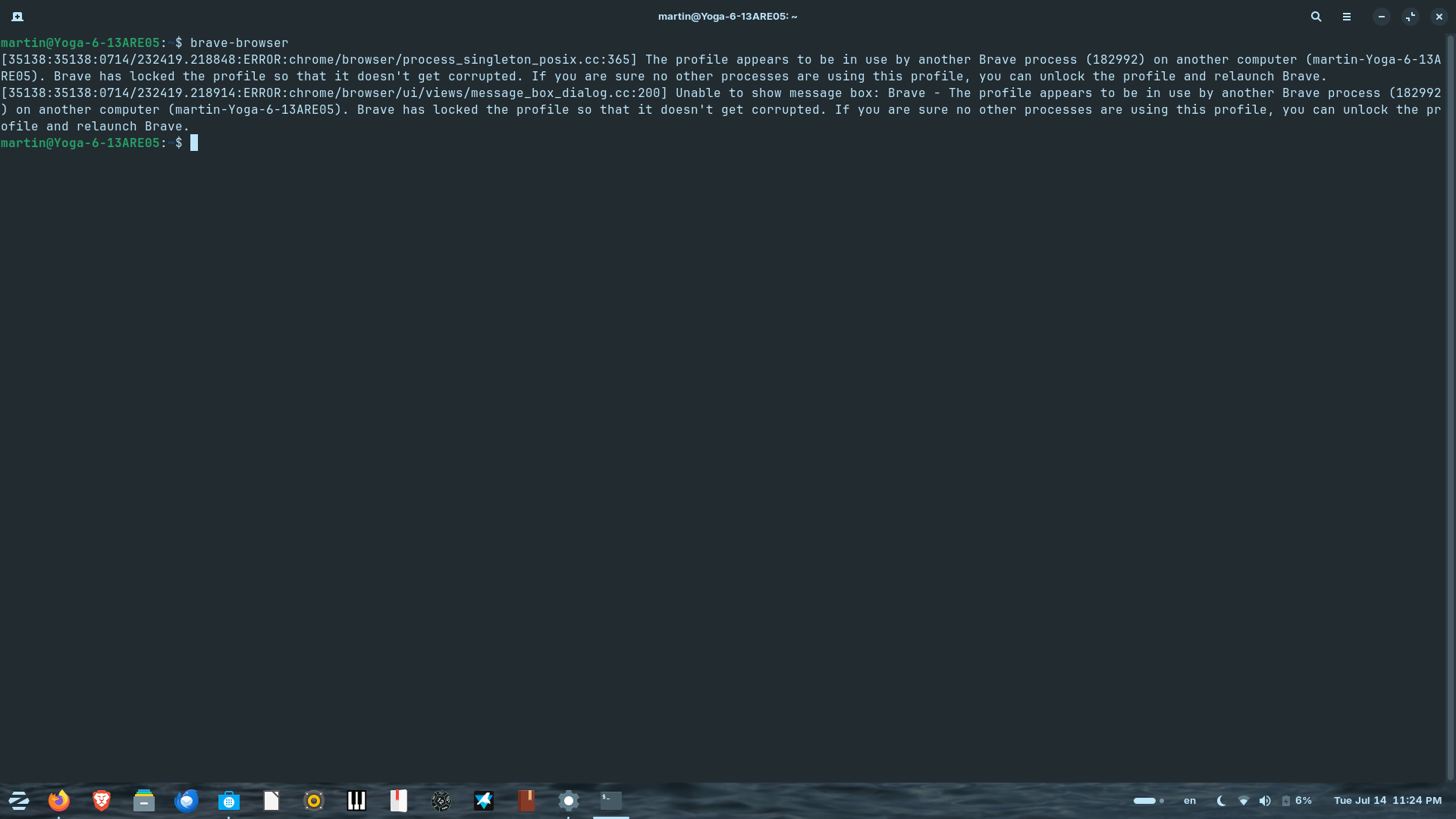Click 'message_box_dialog.cc:200' in the error output

pos(566,93)
